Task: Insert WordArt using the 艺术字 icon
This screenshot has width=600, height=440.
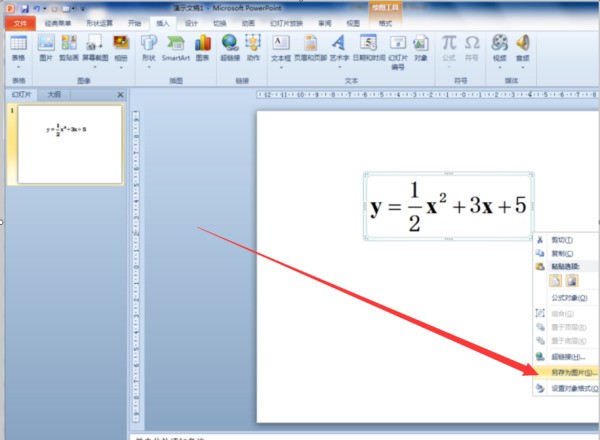Action: point(339,44)
